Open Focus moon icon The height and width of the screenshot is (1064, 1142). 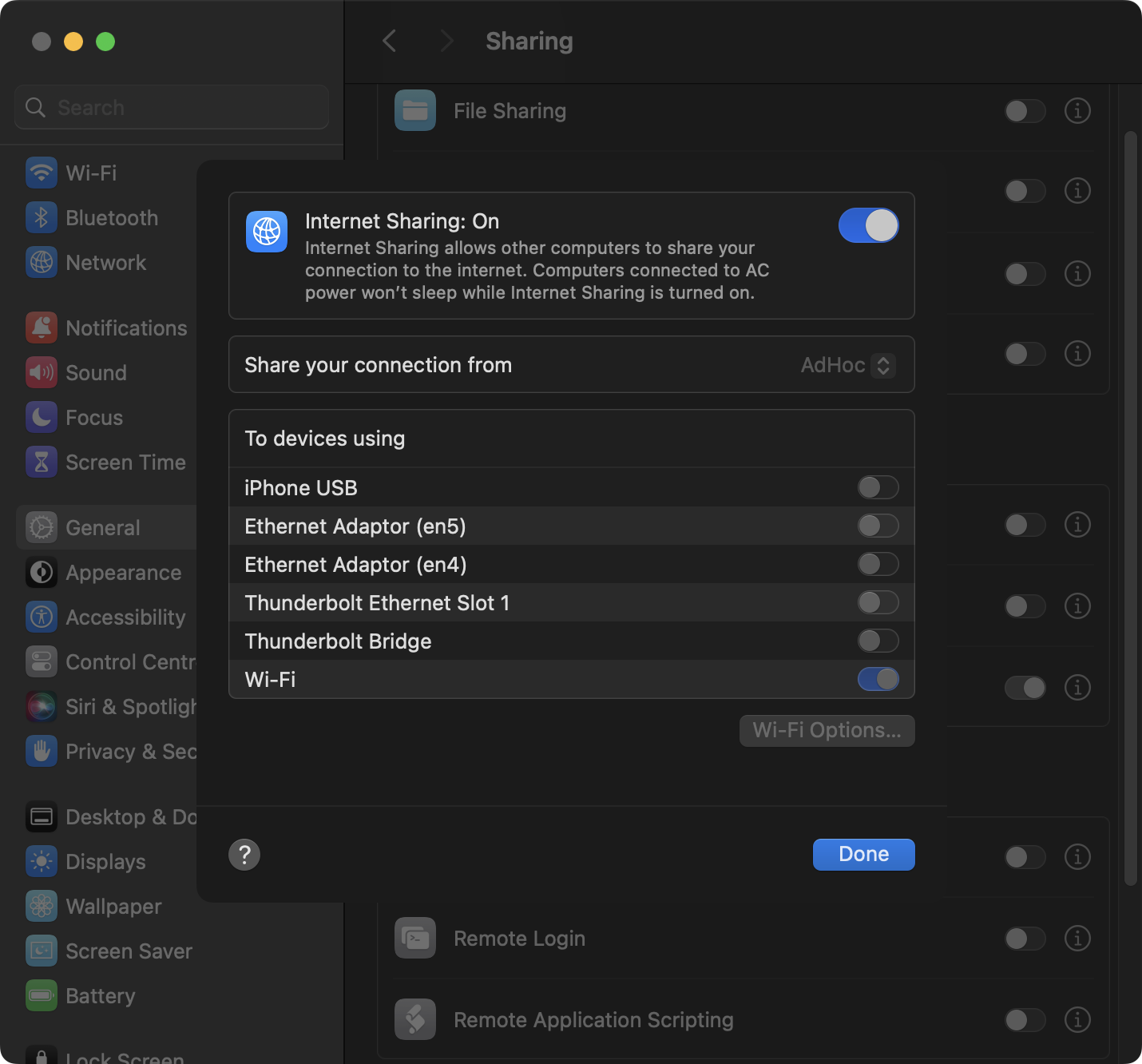click(42, 417)
